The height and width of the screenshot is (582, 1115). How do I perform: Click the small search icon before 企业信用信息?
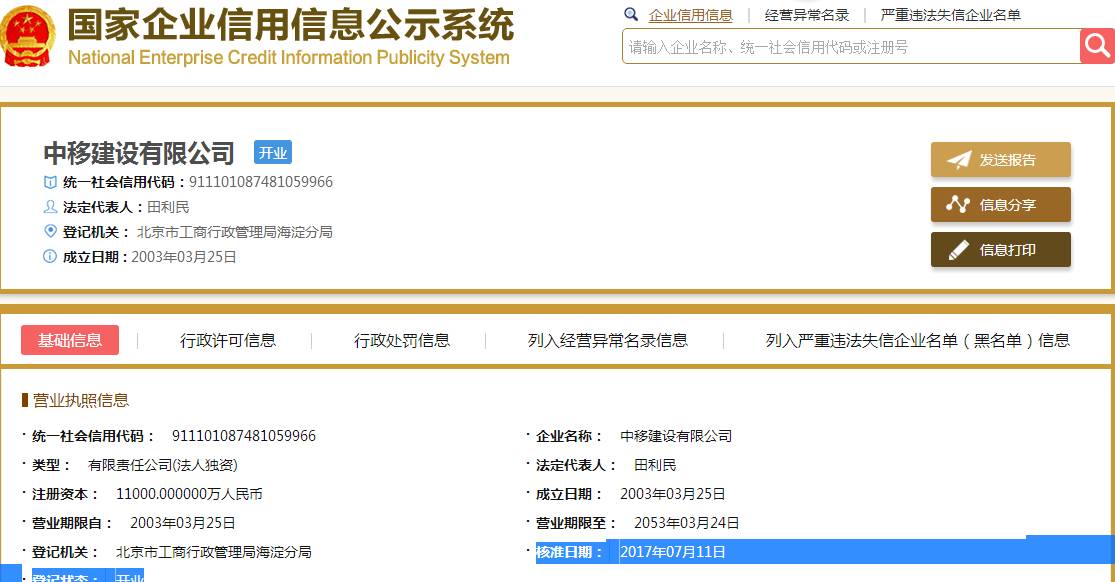click(630, 16)
